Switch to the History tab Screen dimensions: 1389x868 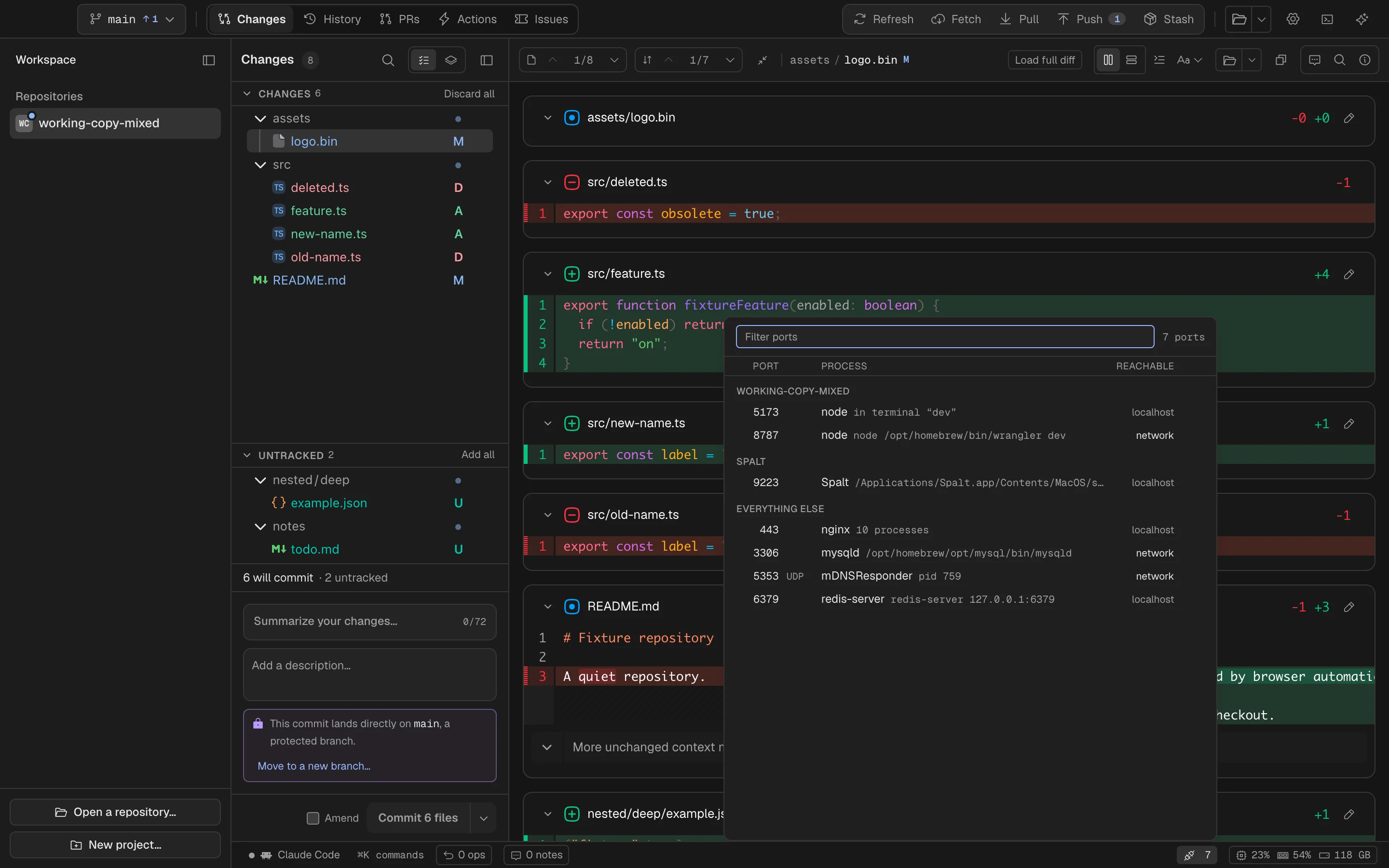332,19
